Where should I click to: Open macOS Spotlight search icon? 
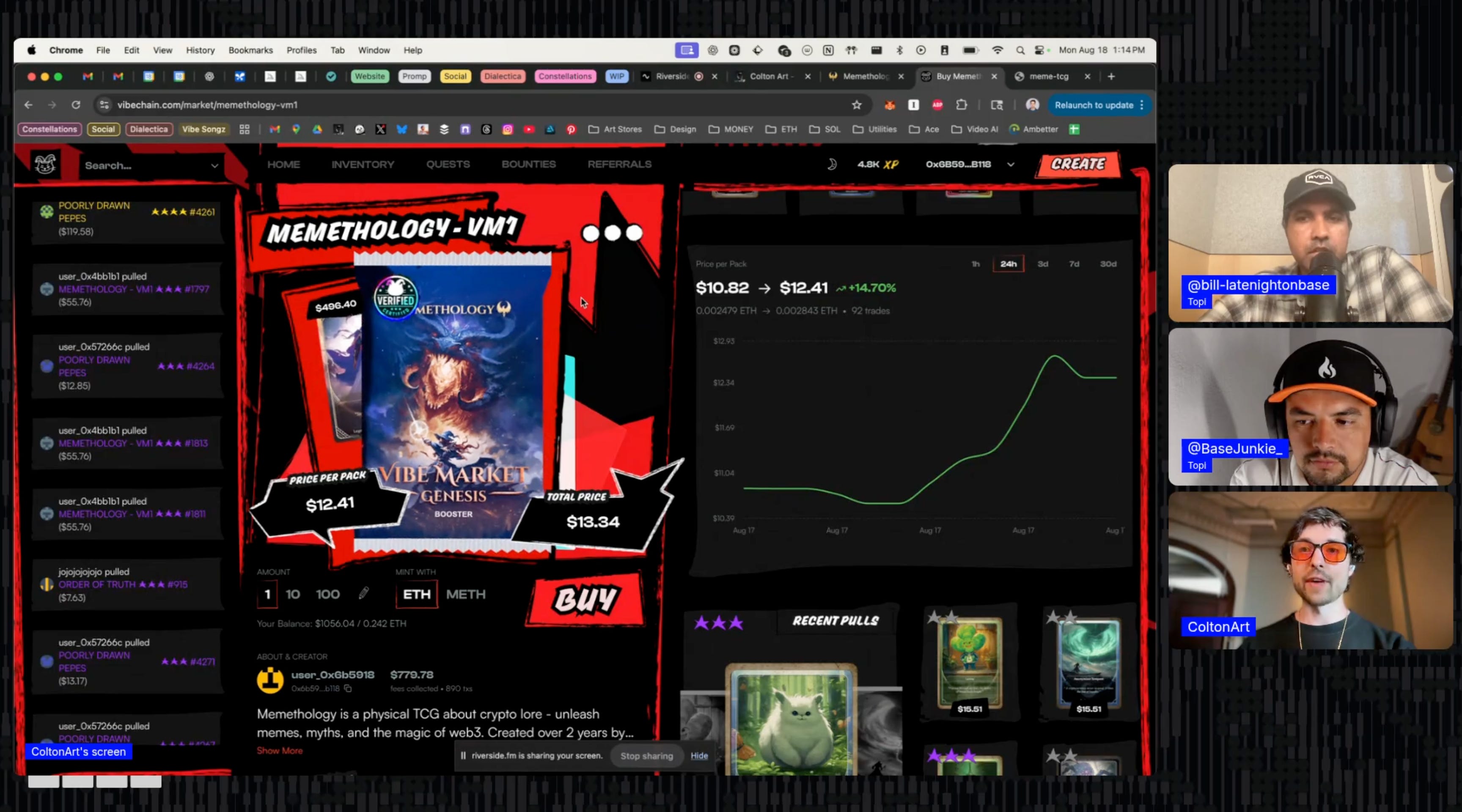tap(1020, 50)
